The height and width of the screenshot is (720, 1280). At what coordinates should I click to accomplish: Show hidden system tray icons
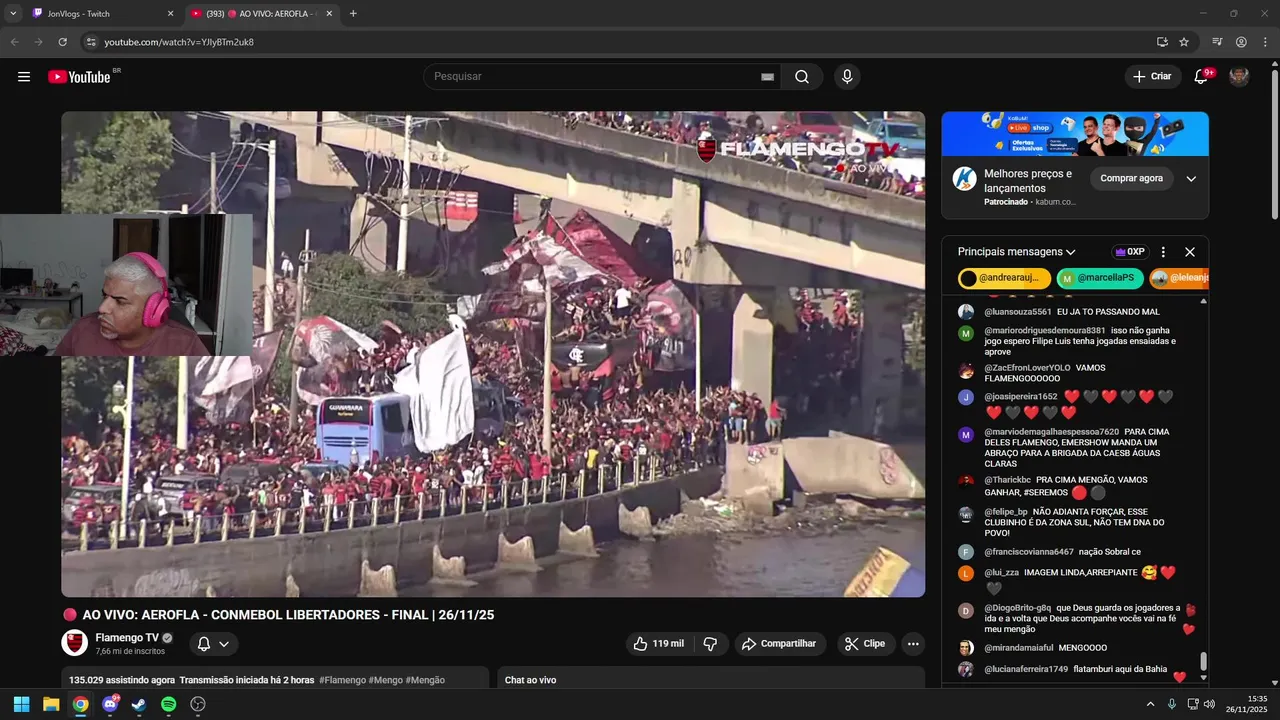tap(1150, 704)
